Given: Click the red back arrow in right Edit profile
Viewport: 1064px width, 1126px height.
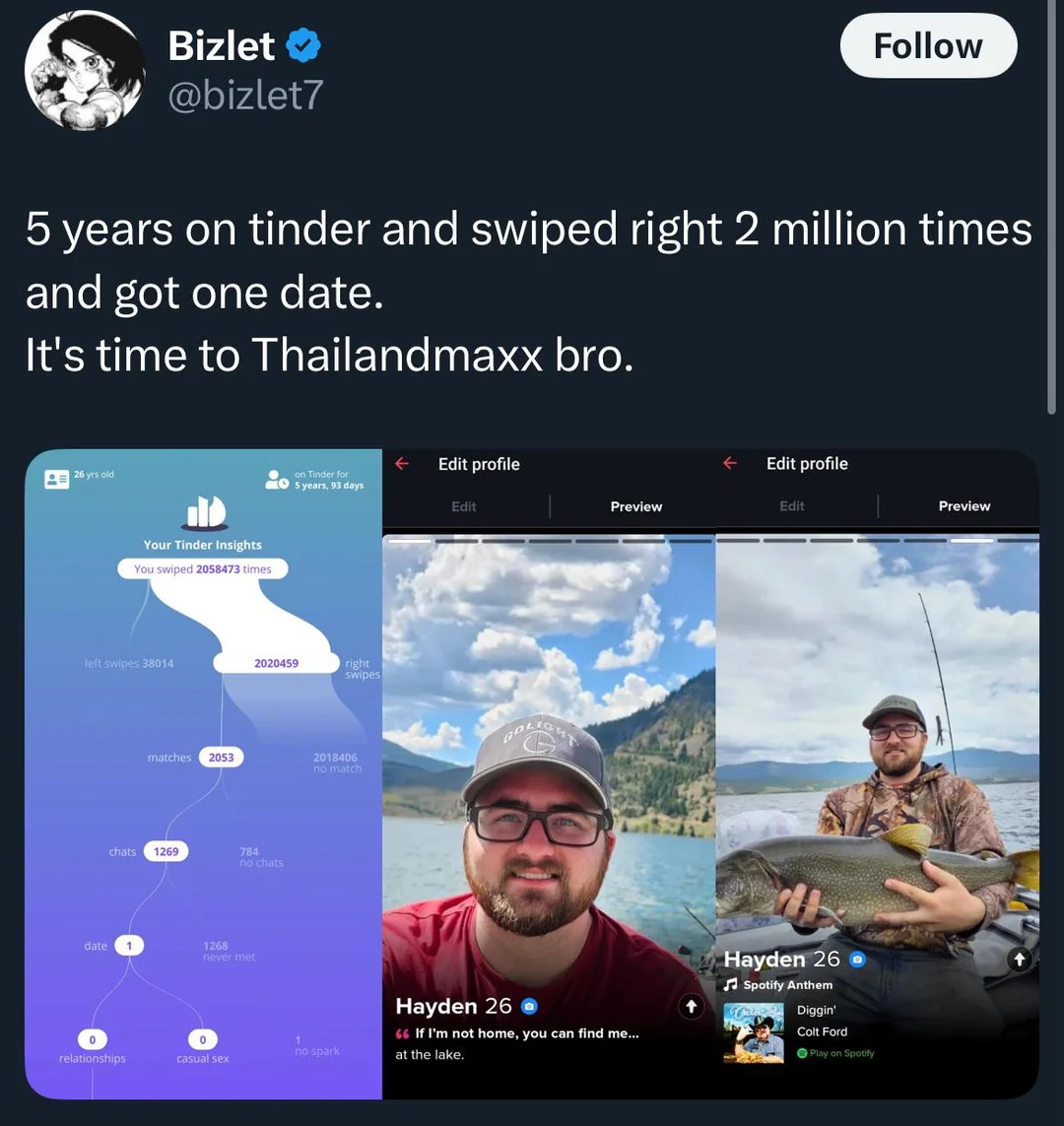Looking at the screenshot, I should click(730, 463).
